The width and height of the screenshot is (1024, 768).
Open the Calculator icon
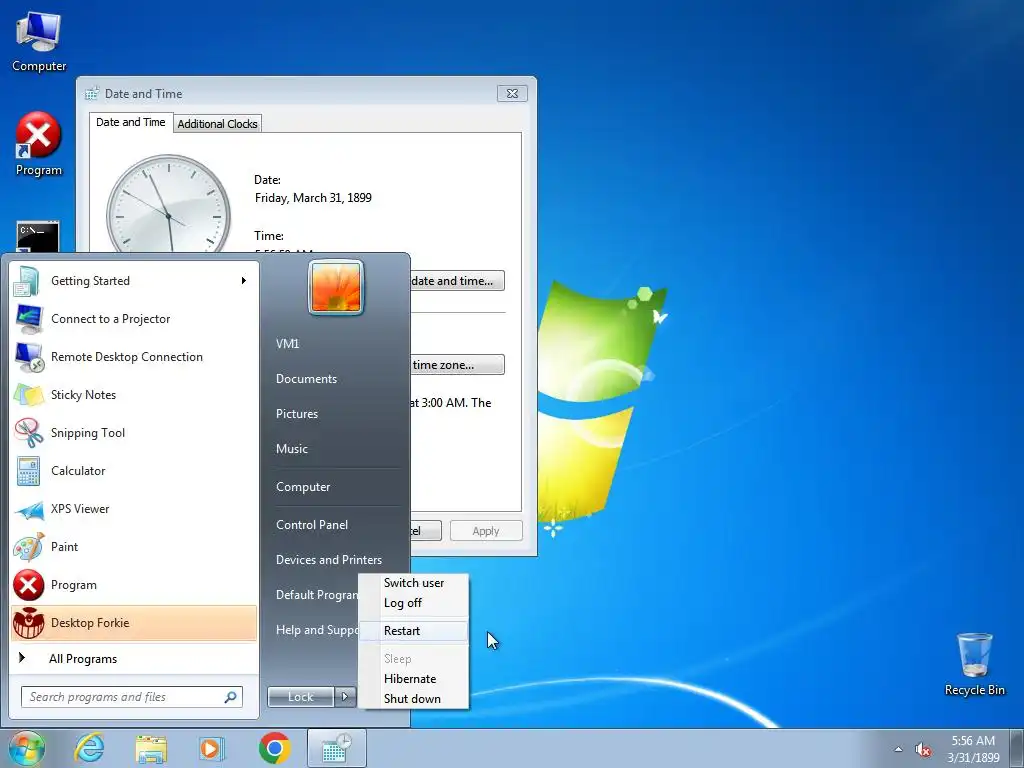coord(28,471)
